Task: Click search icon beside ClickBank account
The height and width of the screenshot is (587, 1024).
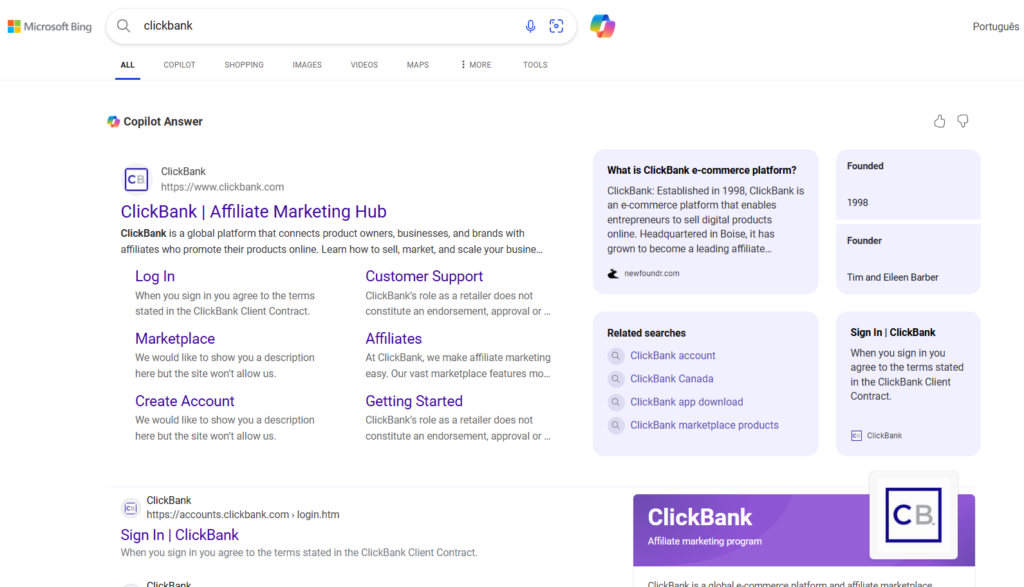Action: [615, 356]
